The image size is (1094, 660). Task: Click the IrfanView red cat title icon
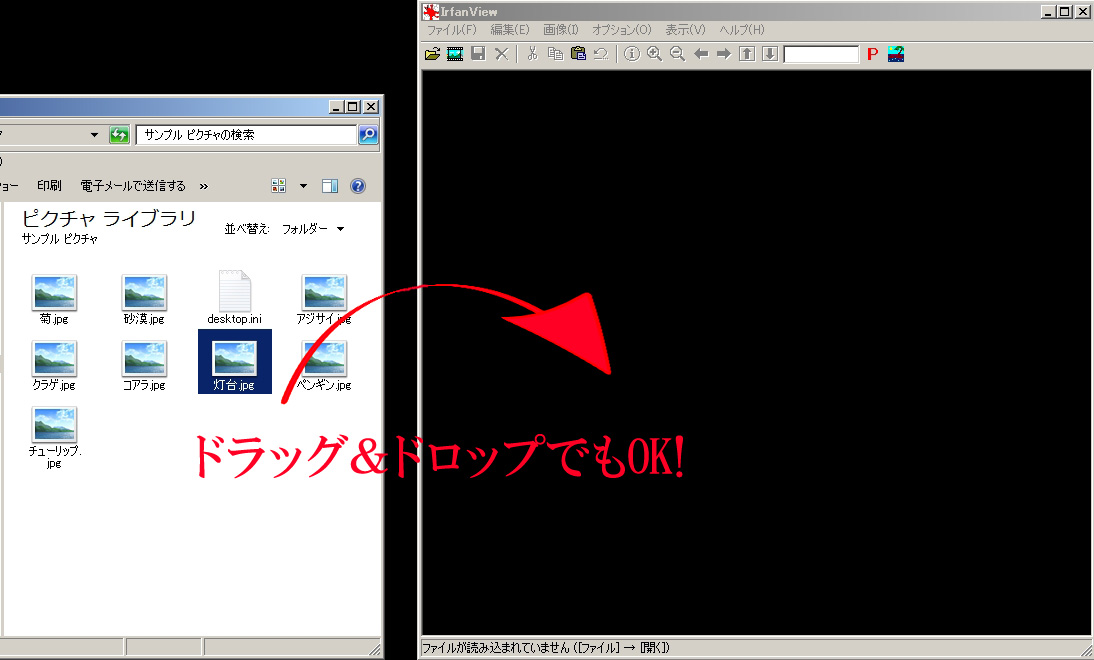pos(431,11)
